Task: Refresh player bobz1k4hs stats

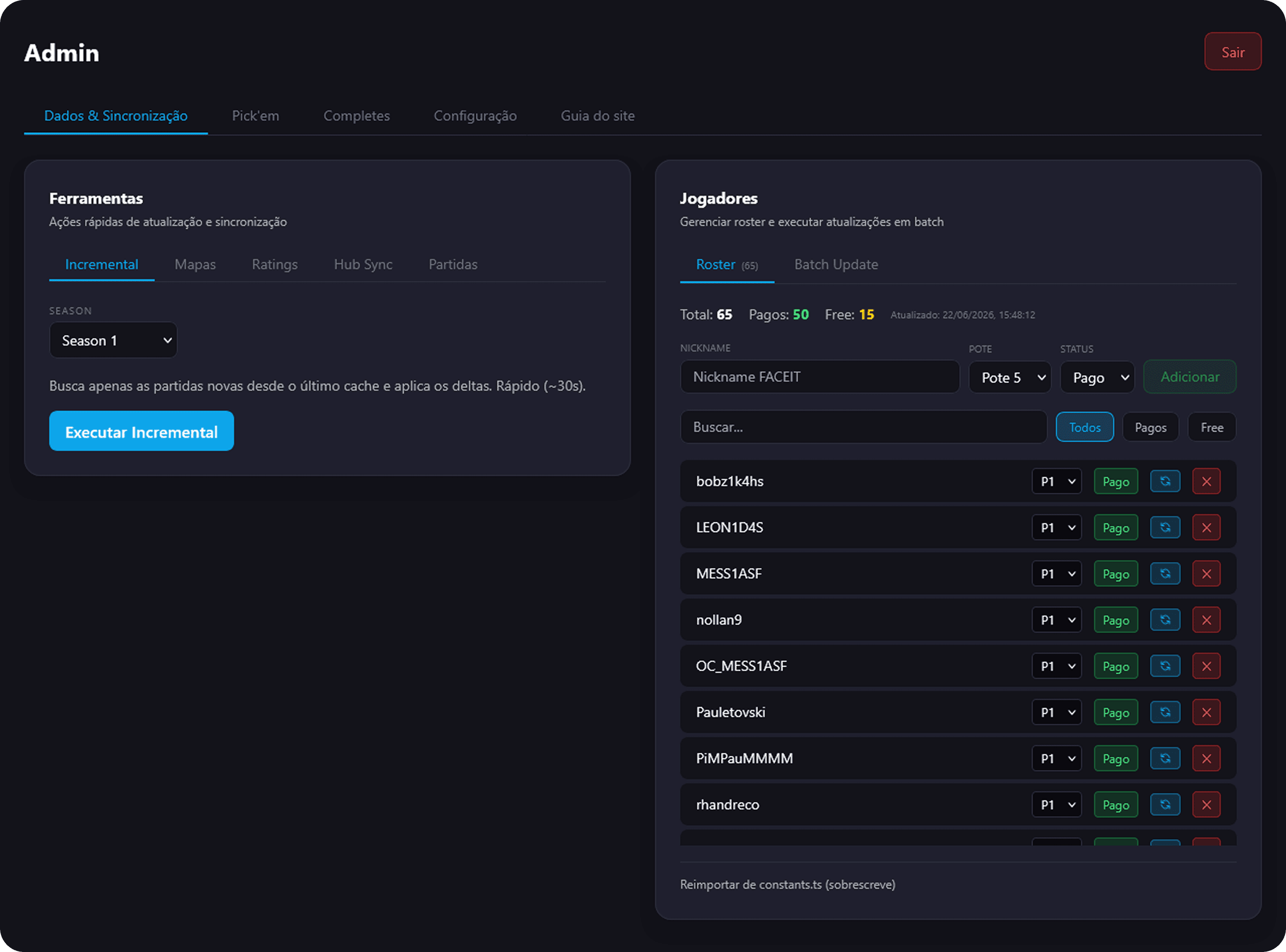Action: [1164, 481]
